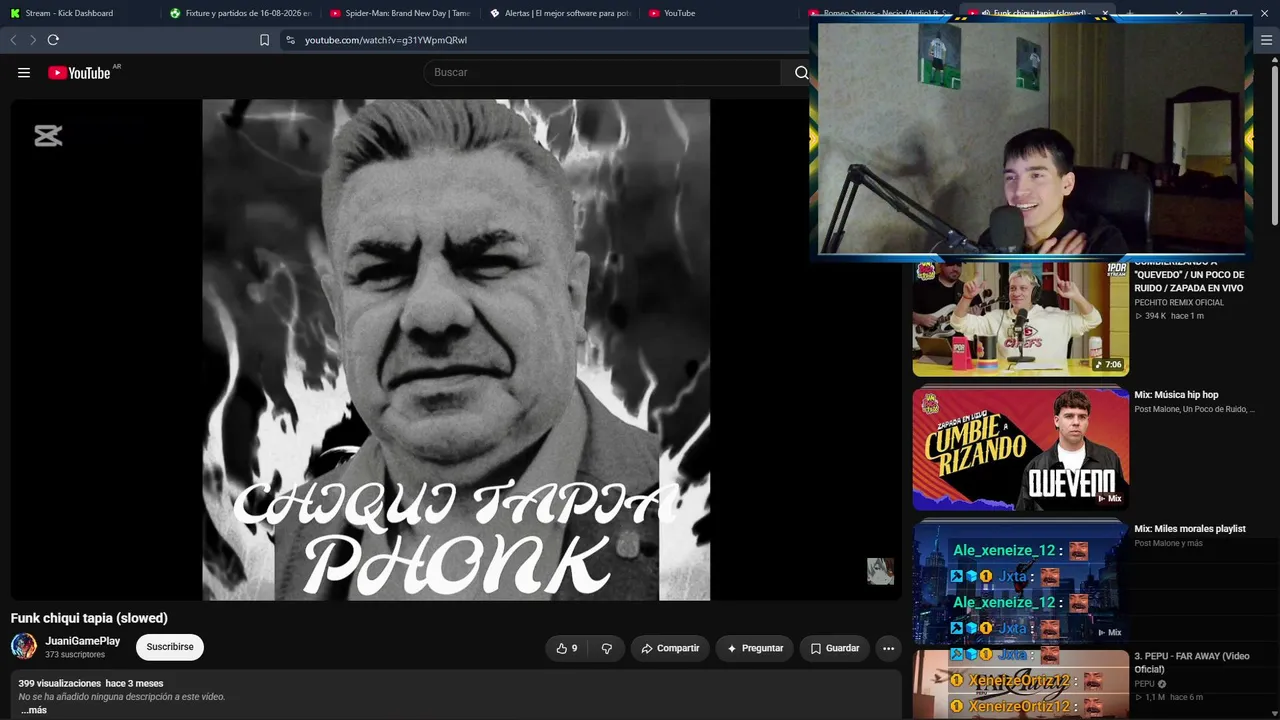Go back with the browser back arrow
Screen dimensions: 1280x720
pyautogui.click(x=13, y=40)
